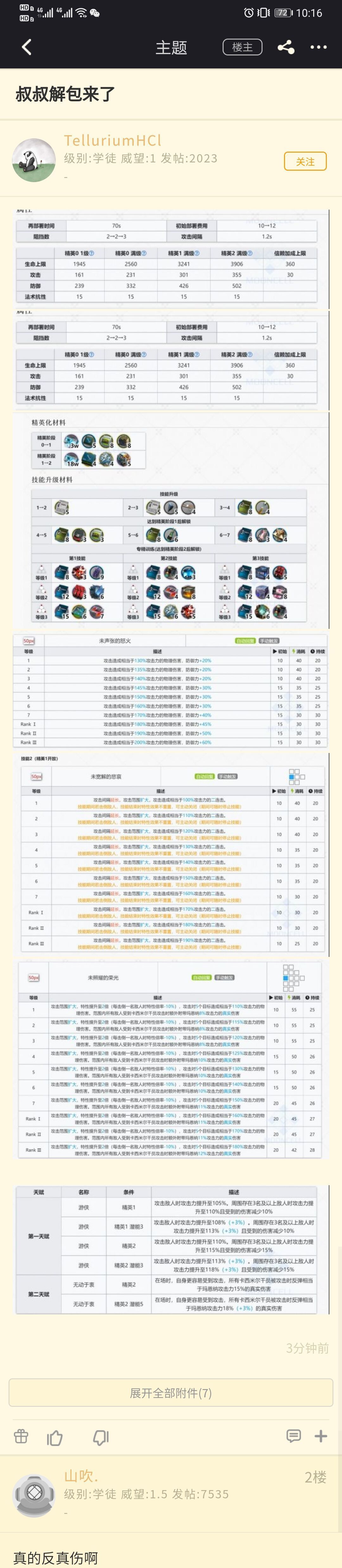
Task: Open the 精英化材料 materials image
Action: 171,521
